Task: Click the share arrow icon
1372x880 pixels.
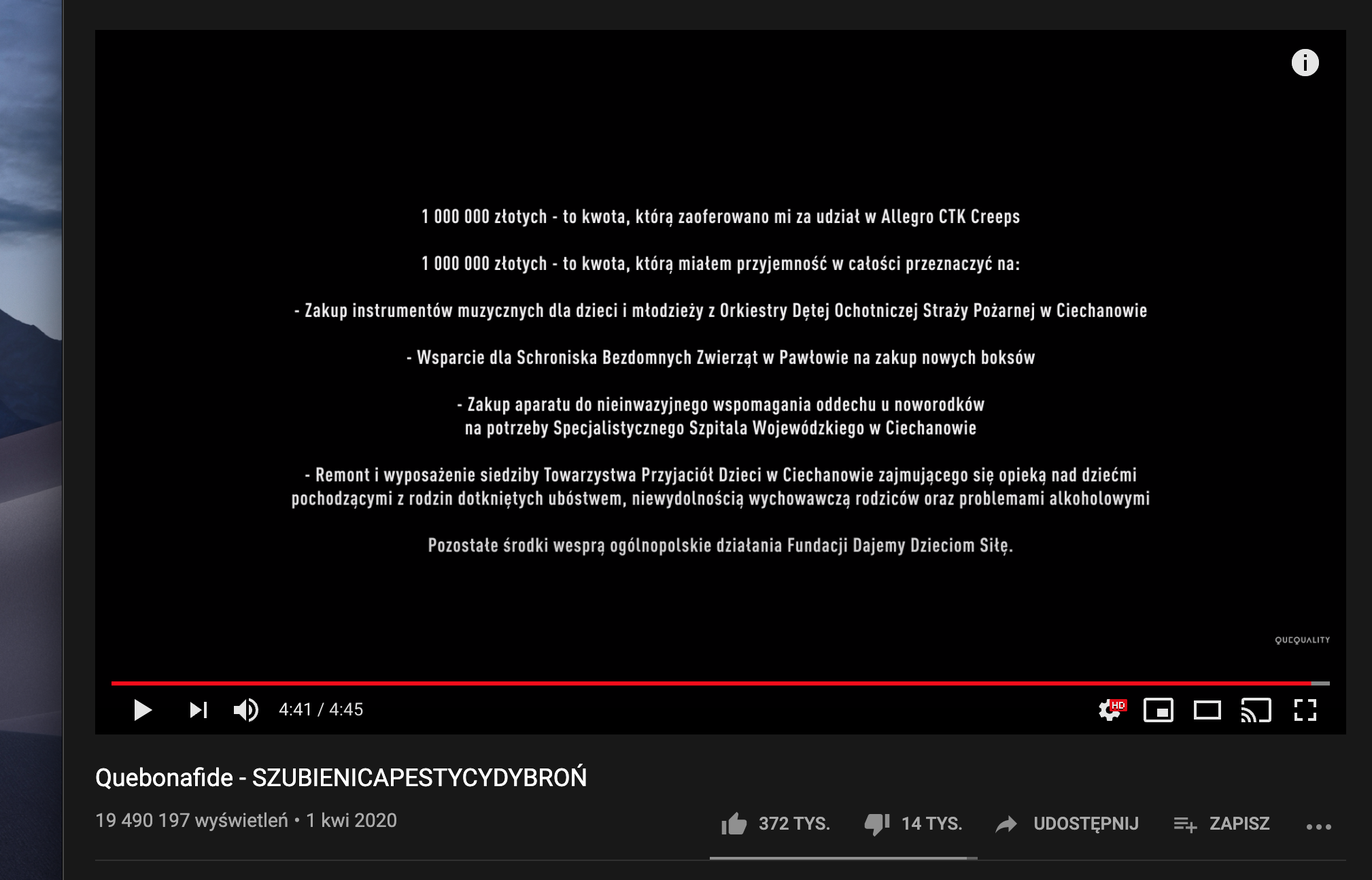Action: click(x=1006, y=824)
